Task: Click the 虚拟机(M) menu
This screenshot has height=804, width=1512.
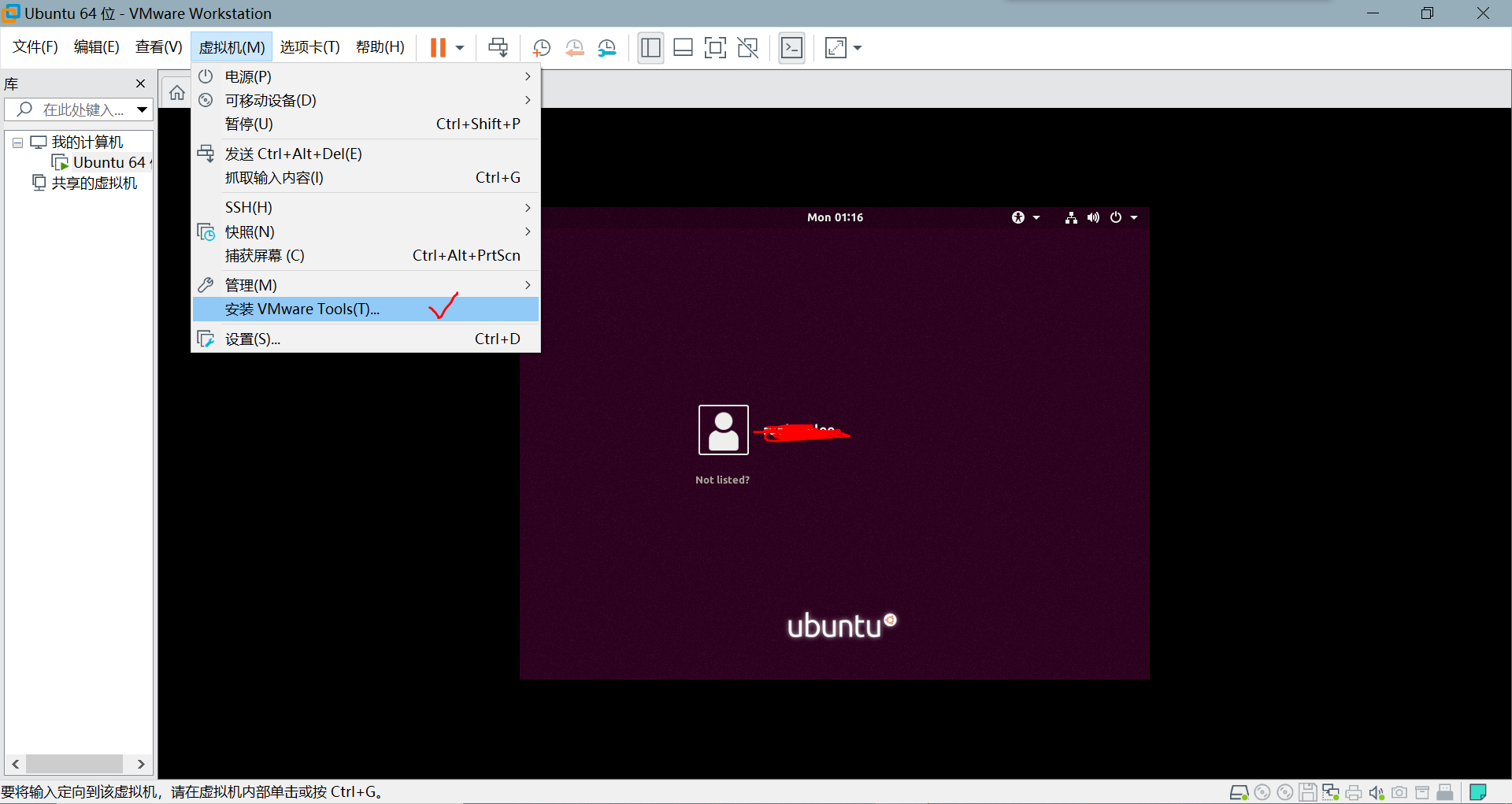Action: (232, 47)
